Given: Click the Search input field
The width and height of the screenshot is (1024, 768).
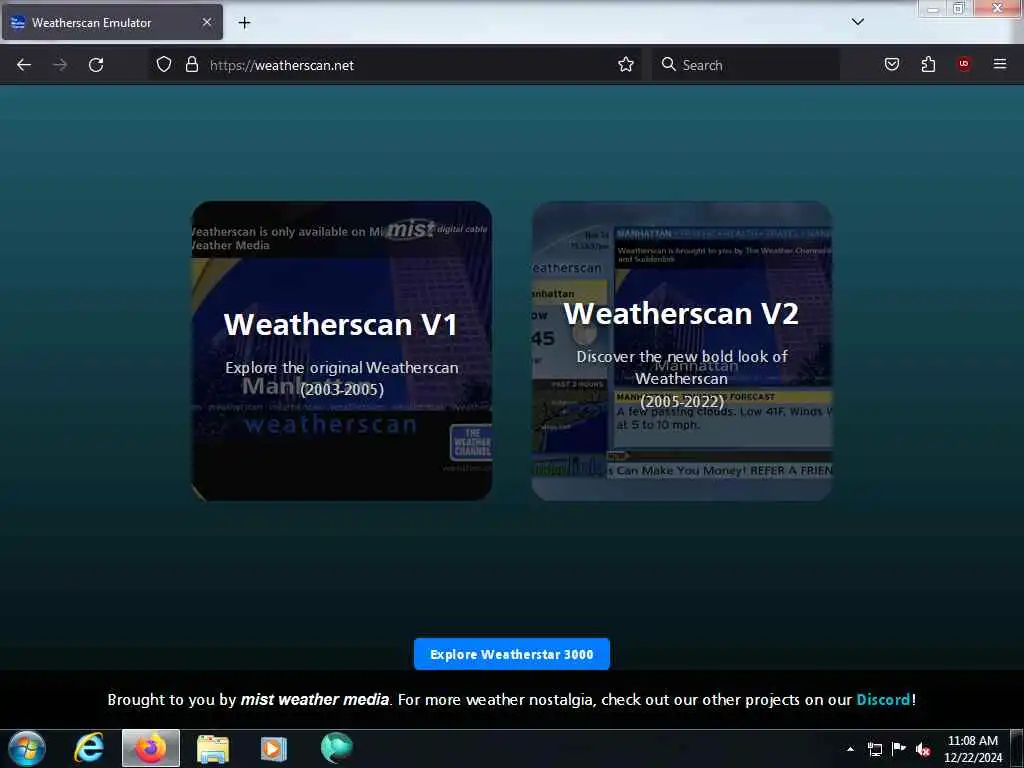Looking at the screenshot, I should pos(745,65).
